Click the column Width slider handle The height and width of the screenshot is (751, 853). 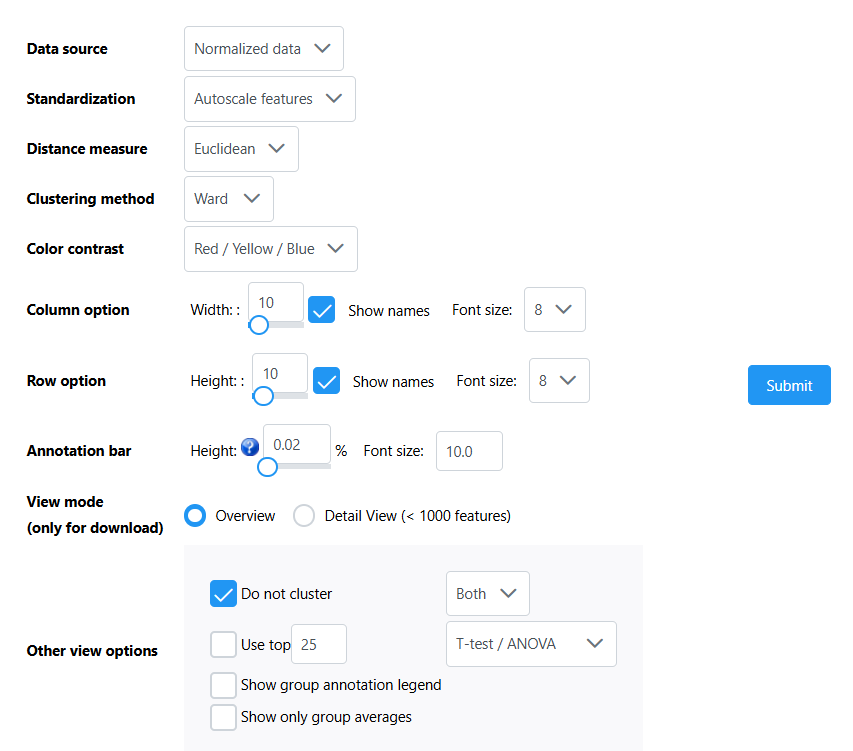coord(259,325)
